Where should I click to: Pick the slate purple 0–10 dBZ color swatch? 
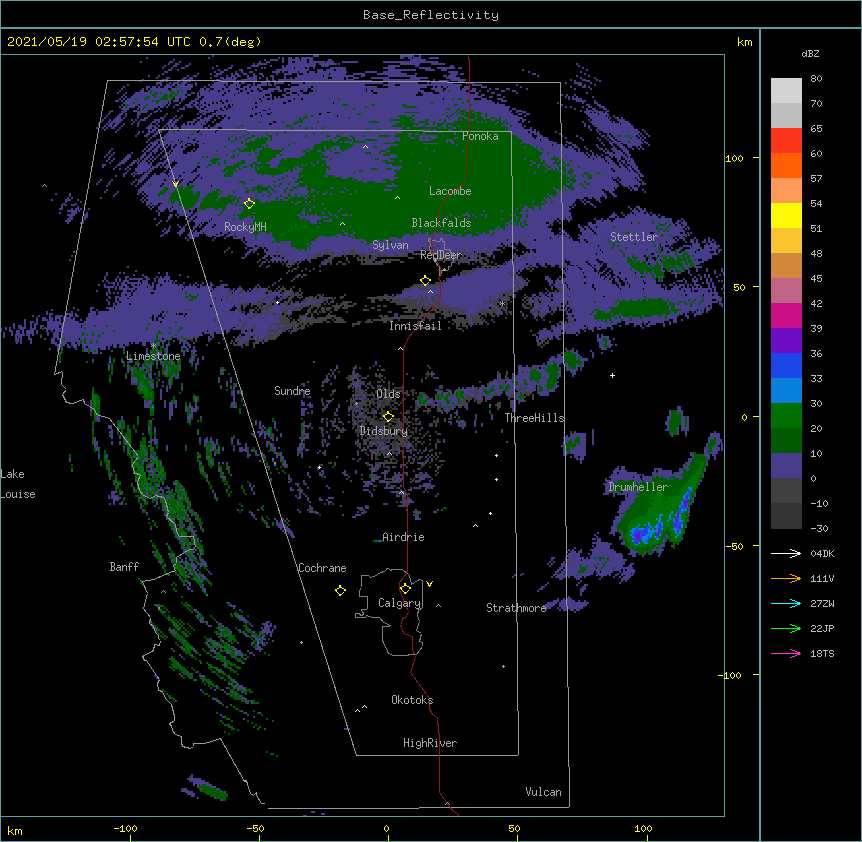coord(786,466)
